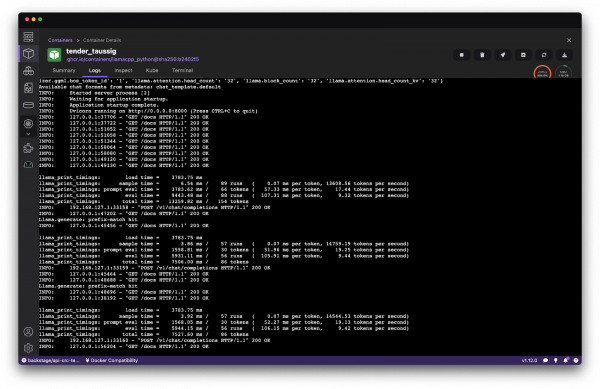
Task: Select the Logs tab
Action: (95, 70)
